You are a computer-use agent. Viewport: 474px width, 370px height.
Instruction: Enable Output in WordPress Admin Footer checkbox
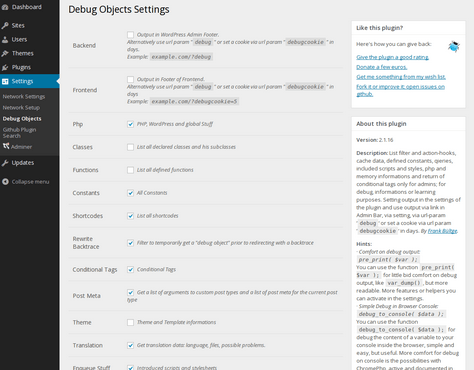coord(130,35)
